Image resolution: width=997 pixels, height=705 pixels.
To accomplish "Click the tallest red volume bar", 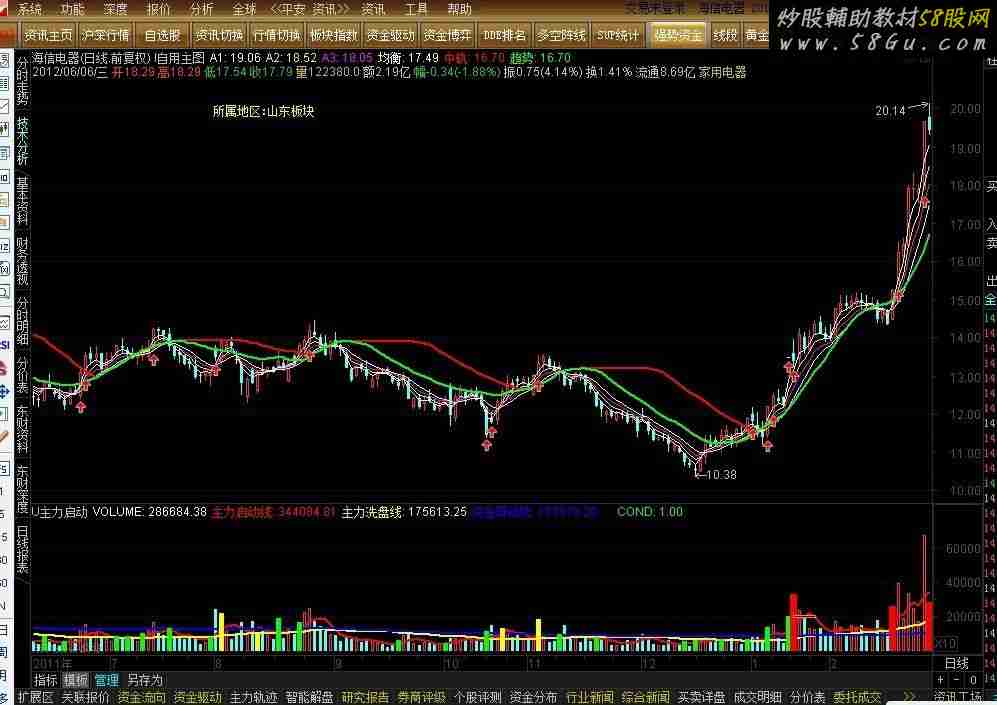I will point(924,590).
